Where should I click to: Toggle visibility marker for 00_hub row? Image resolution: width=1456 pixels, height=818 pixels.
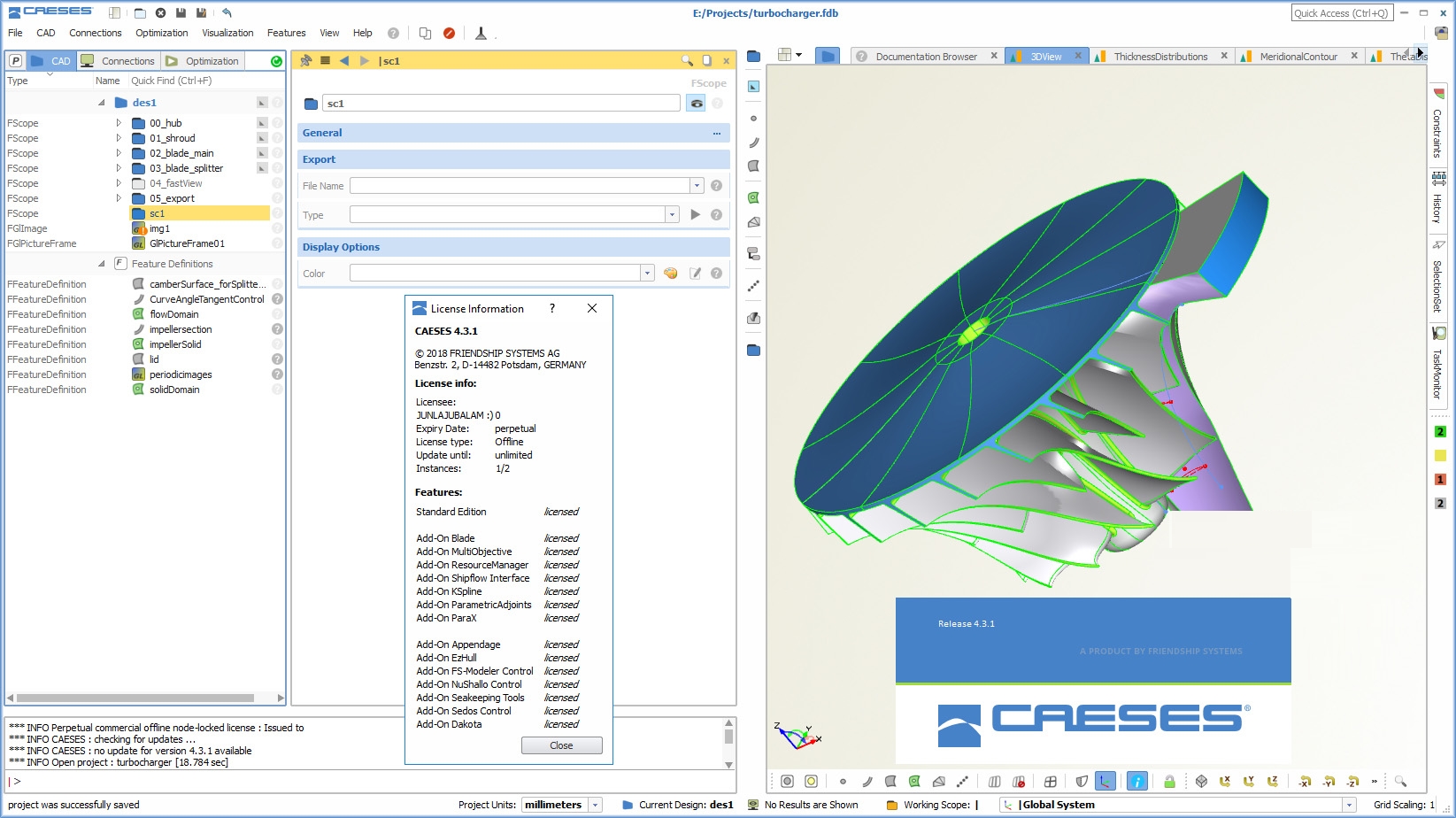[262, 123]
